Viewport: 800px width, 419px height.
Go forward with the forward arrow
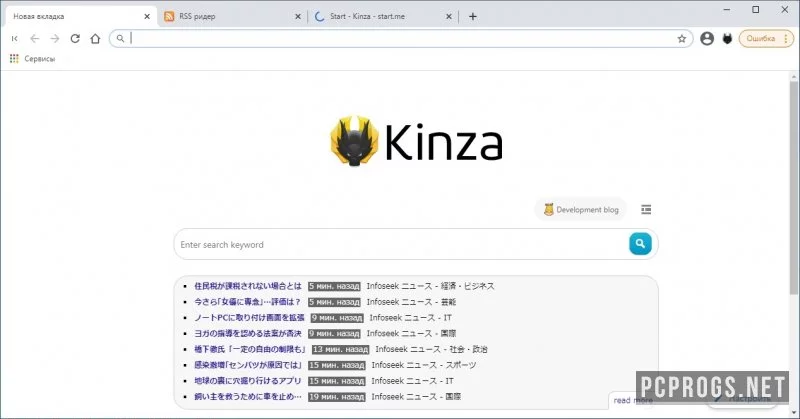pyautogui.click(x=55, y=38)
